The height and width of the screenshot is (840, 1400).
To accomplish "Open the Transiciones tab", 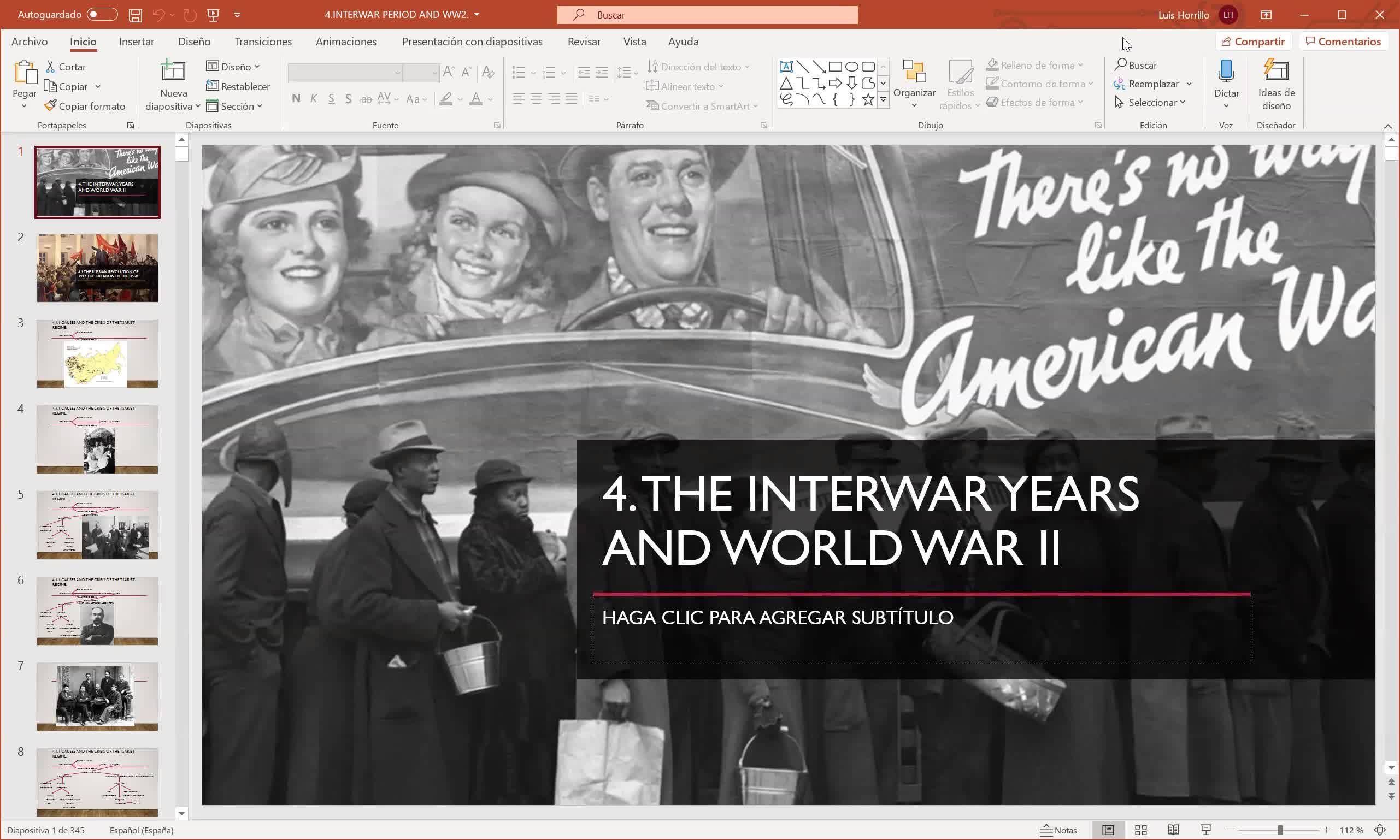I will coord(263,42).
